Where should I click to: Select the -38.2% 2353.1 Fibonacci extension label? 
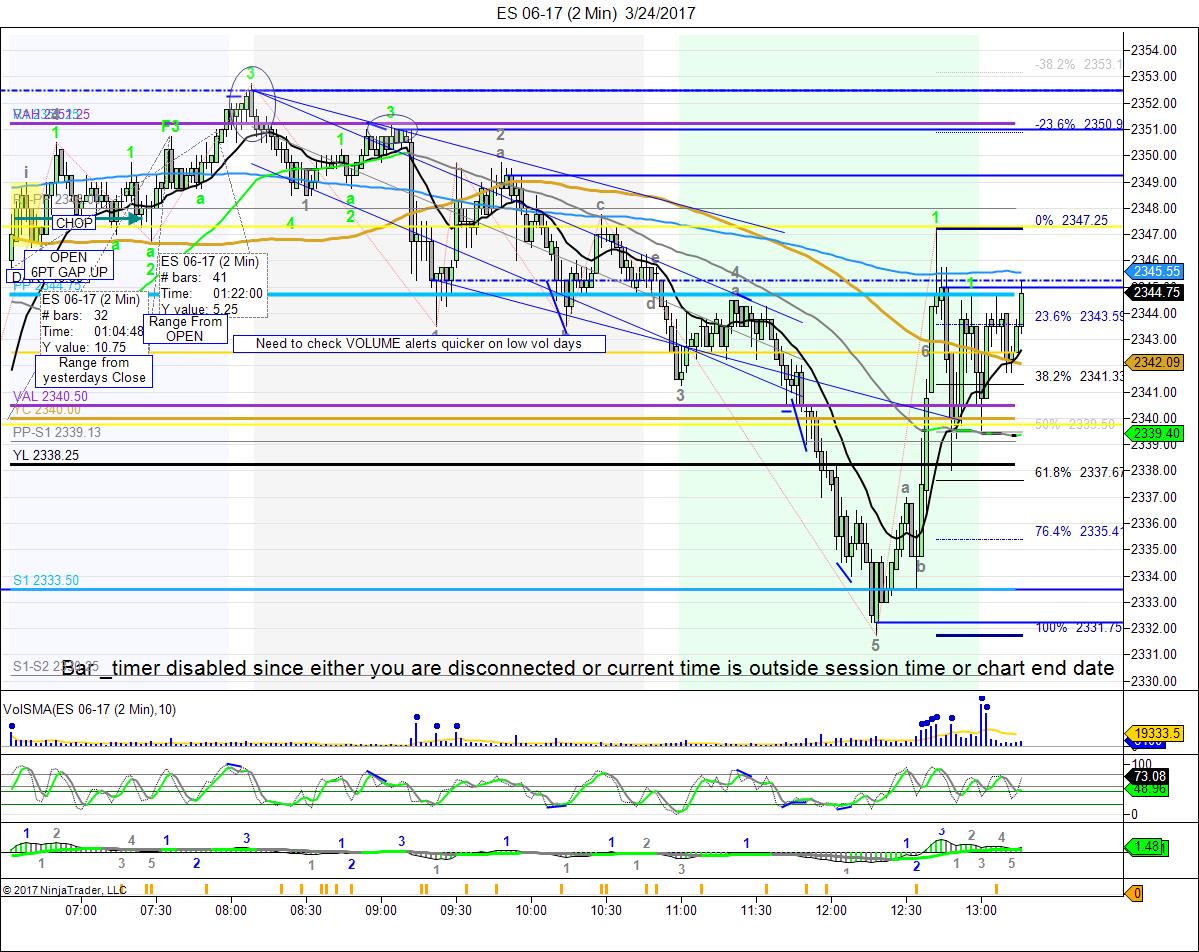click(x=1079, y=65)
